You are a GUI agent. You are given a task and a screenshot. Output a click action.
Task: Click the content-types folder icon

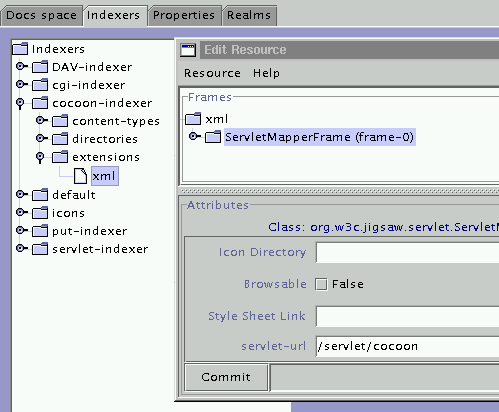coord(60,121)
